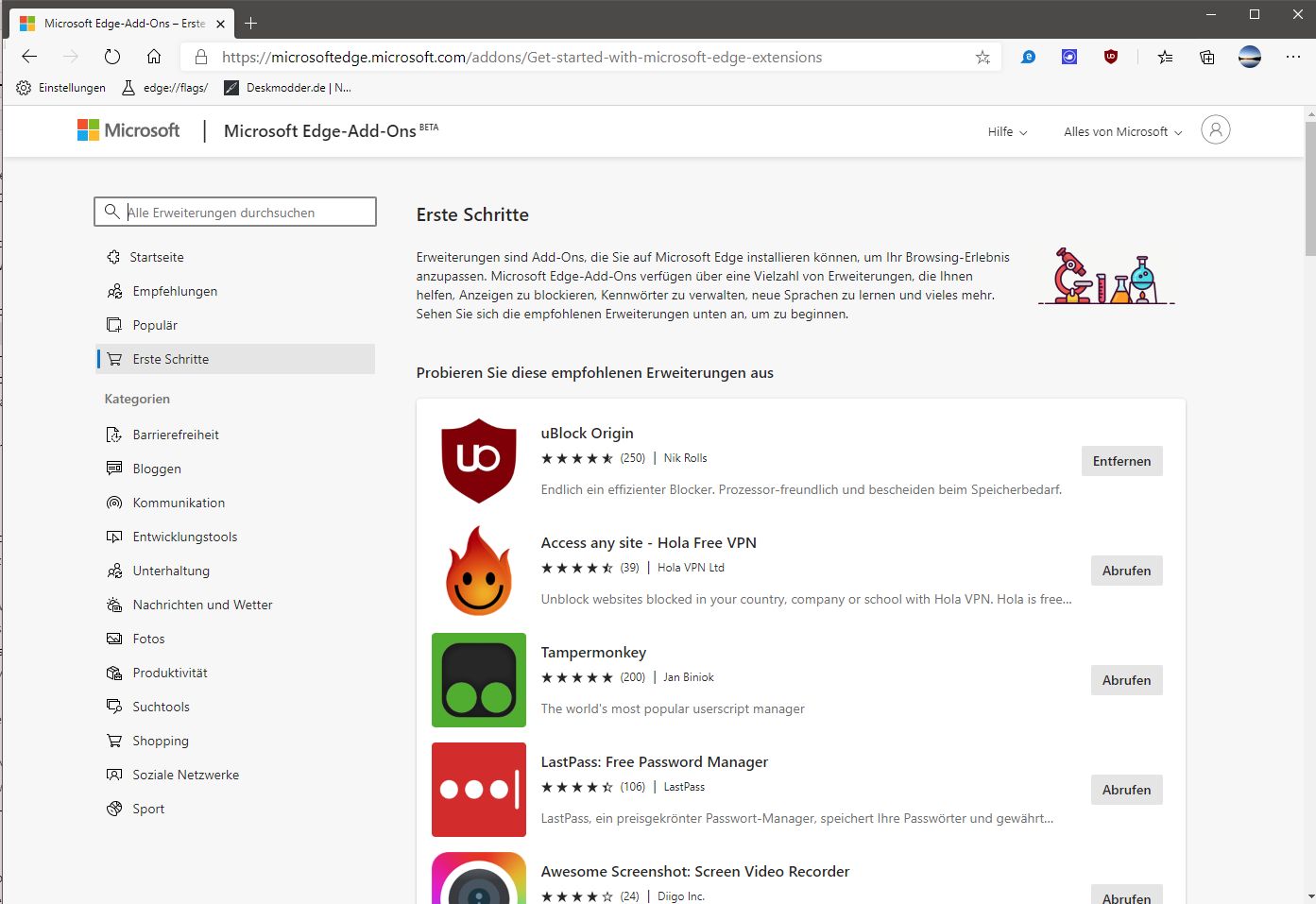Add this page to favorites star icon
This screenshot has width=1316, height=904.
coord(983,57)
